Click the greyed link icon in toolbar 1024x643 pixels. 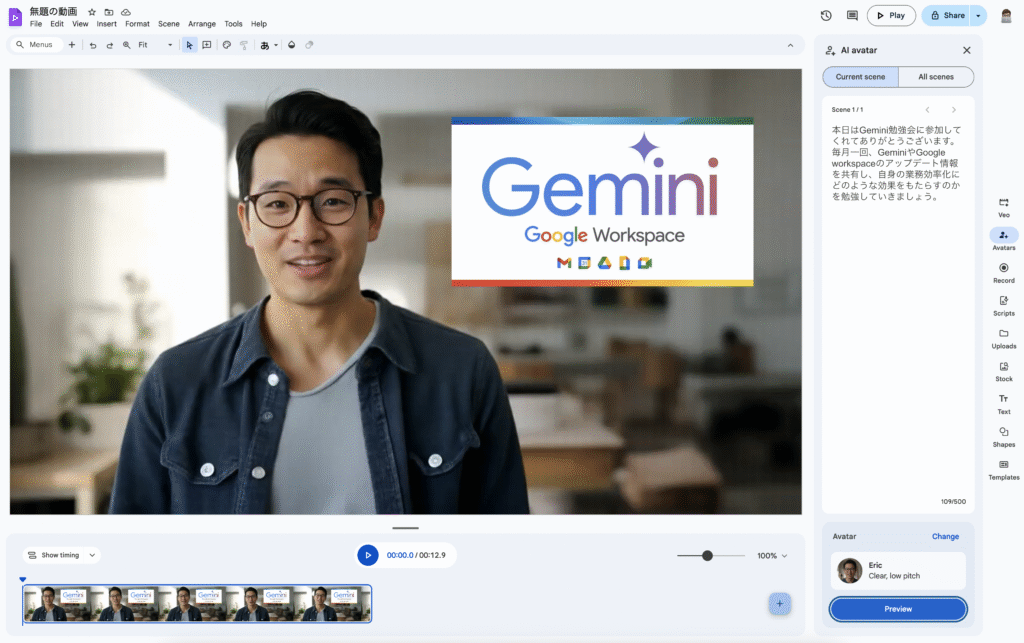[x=310, y=45]
